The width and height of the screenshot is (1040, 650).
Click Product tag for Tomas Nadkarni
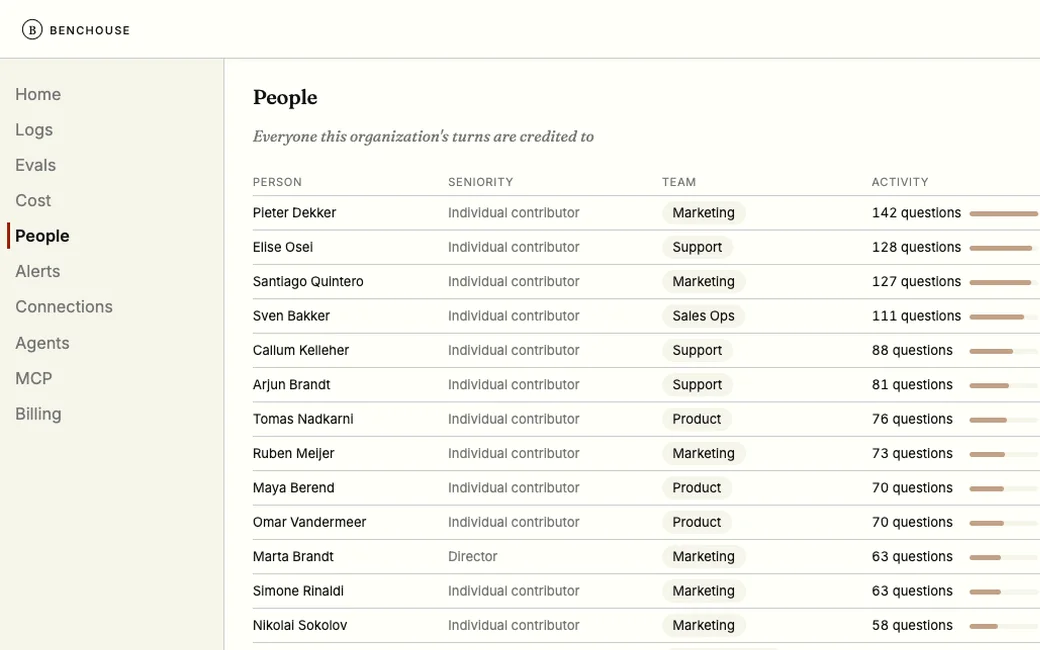click(x=696, y=419)
